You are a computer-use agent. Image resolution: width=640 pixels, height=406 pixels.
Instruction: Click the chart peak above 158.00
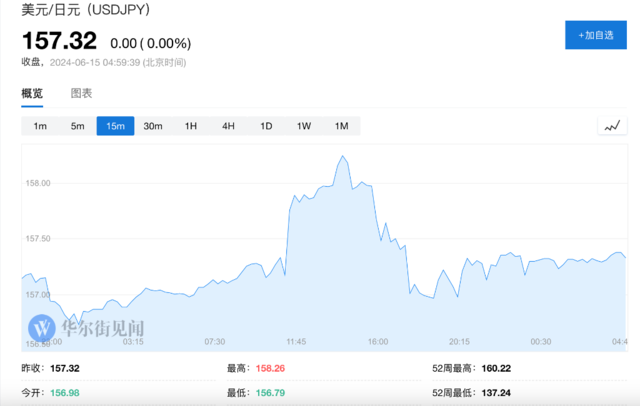[343, 157]
